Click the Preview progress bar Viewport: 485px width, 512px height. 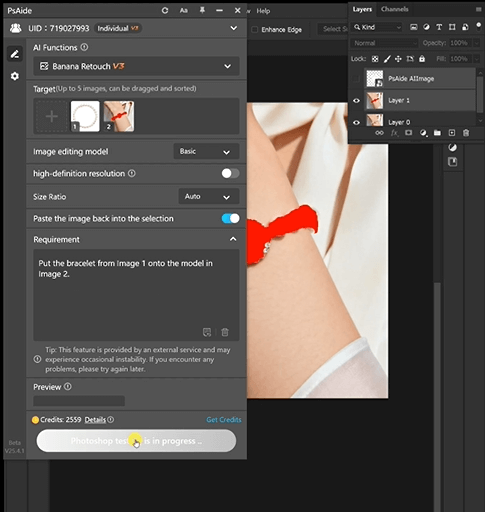[x=79, y=401]
